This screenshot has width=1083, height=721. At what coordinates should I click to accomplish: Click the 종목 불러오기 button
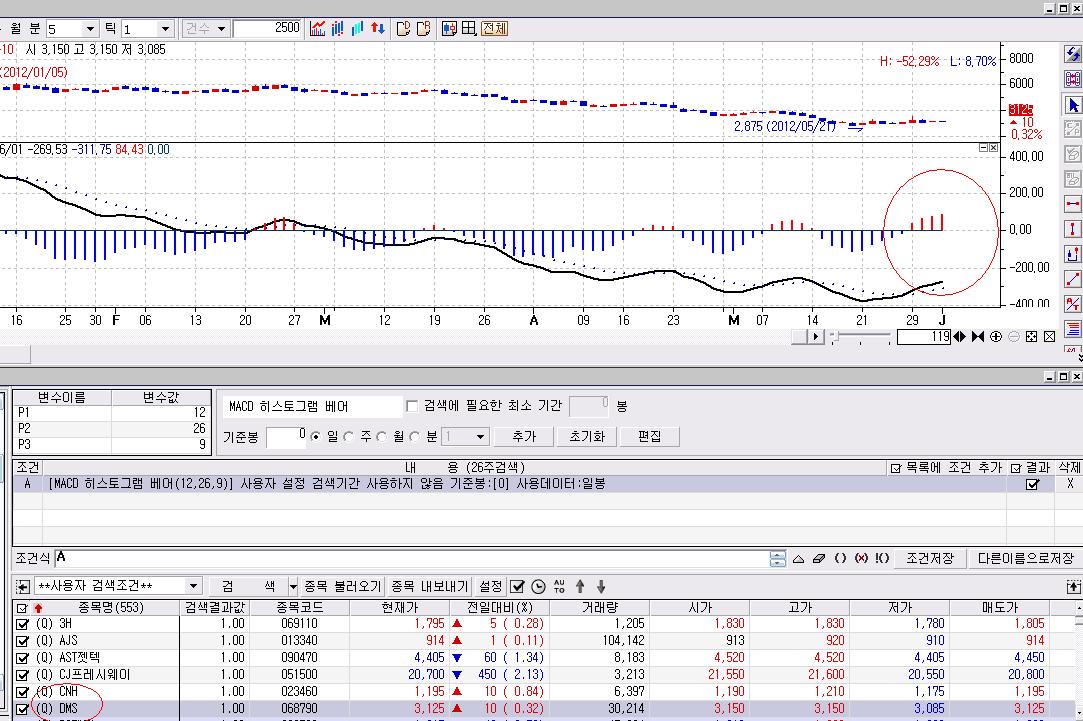tap(343, 586)
